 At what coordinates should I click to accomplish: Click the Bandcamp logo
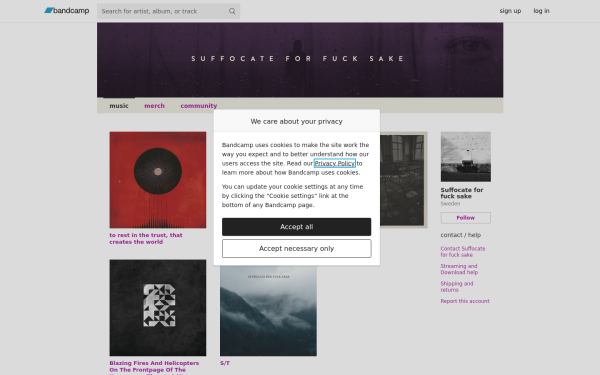(67, 11)
